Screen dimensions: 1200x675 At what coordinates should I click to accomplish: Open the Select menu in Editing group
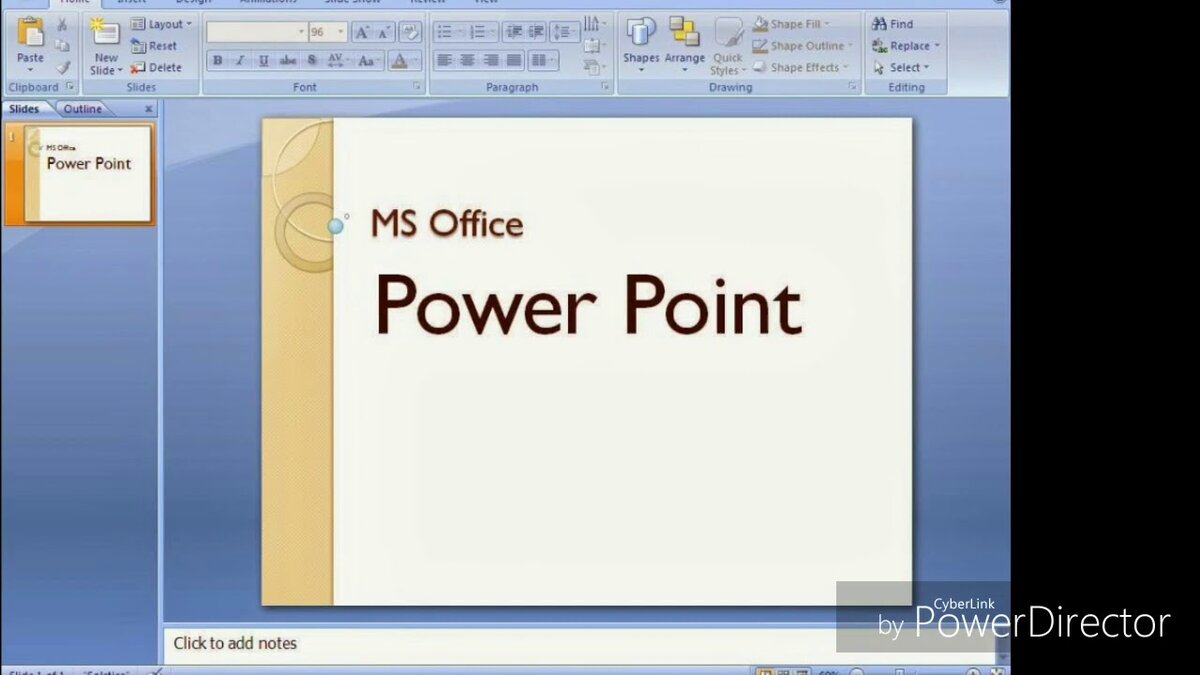(x=901, y=68)
